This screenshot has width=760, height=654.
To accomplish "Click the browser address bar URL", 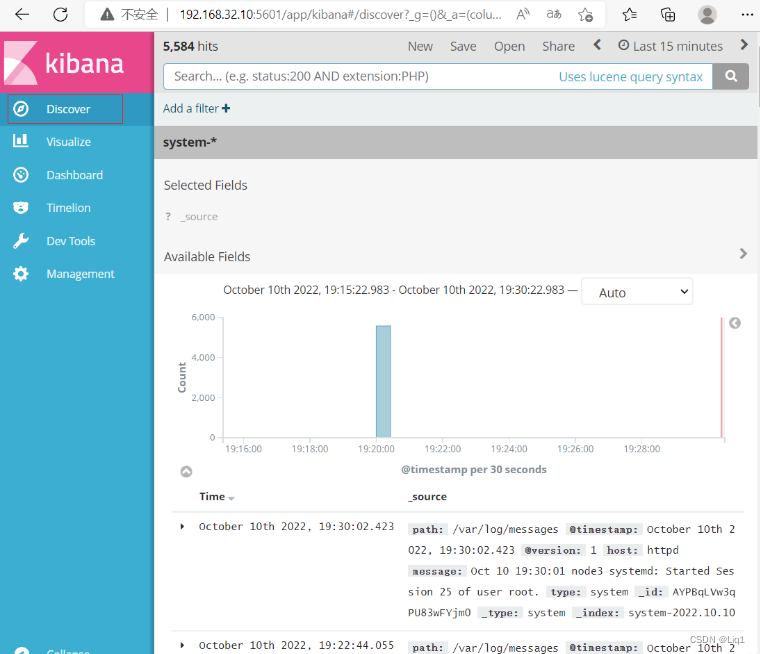I will pyautogui.click(x=340, y=15).
